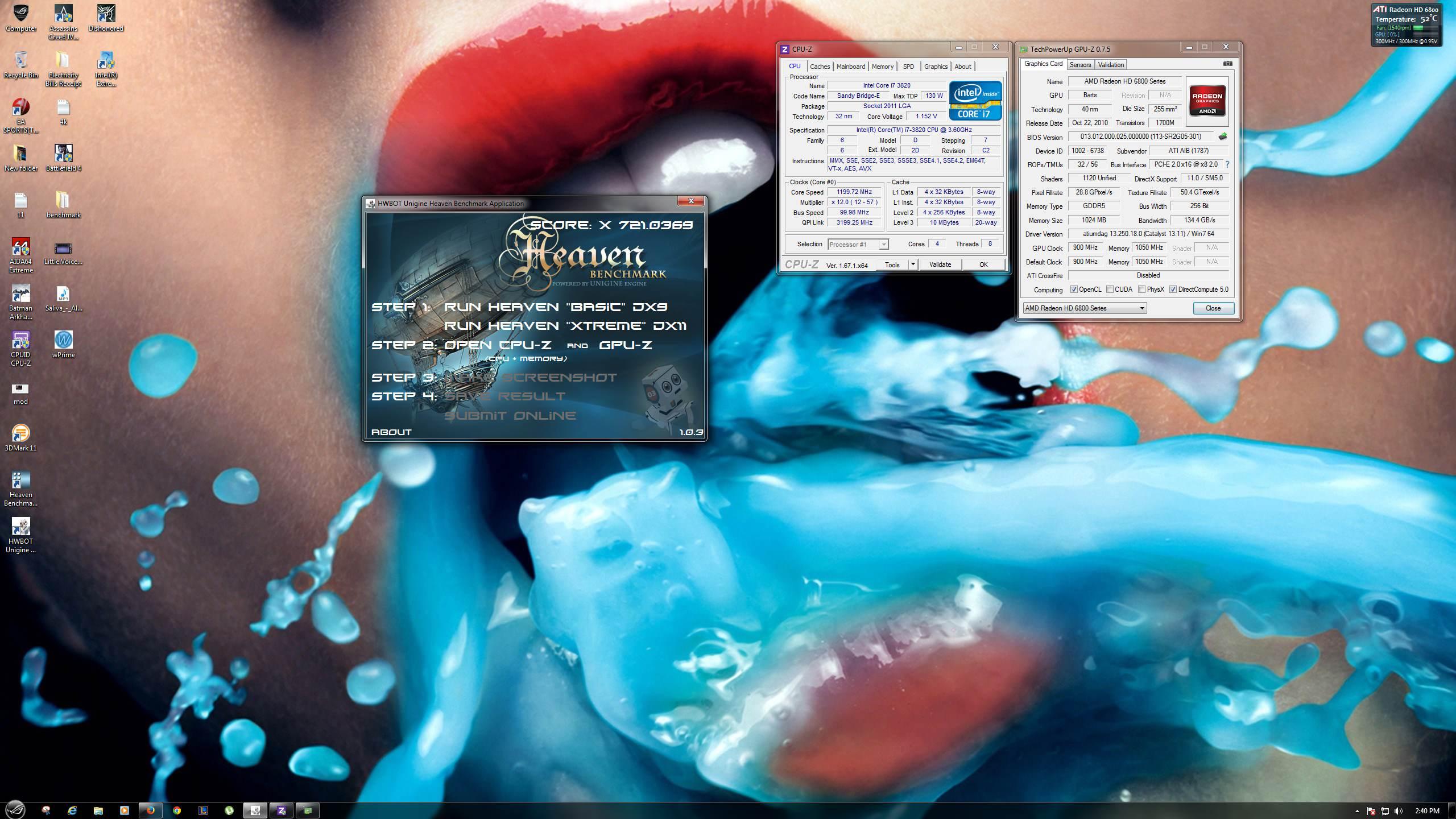Toggle the CUDA checkbox in GPU-Z
This screenshot has height=819, width=1456.
[x=1110, y=289]
